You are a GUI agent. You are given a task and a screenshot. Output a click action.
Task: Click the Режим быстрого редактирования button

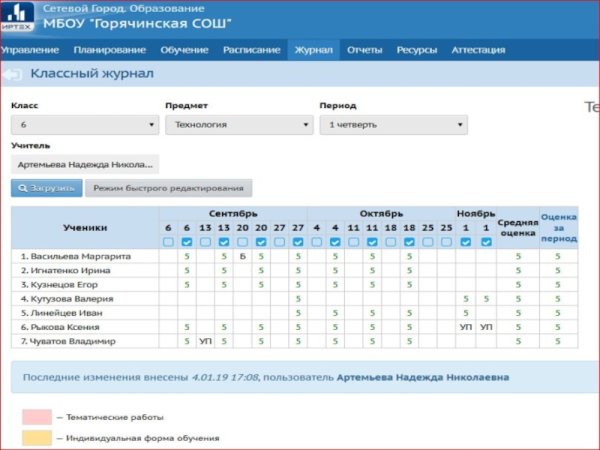(168, 188)
